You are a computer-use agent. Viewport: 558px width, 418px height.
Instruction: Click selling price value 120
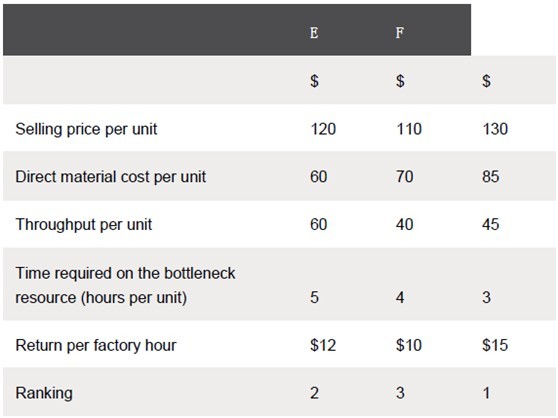pos(323,129)
